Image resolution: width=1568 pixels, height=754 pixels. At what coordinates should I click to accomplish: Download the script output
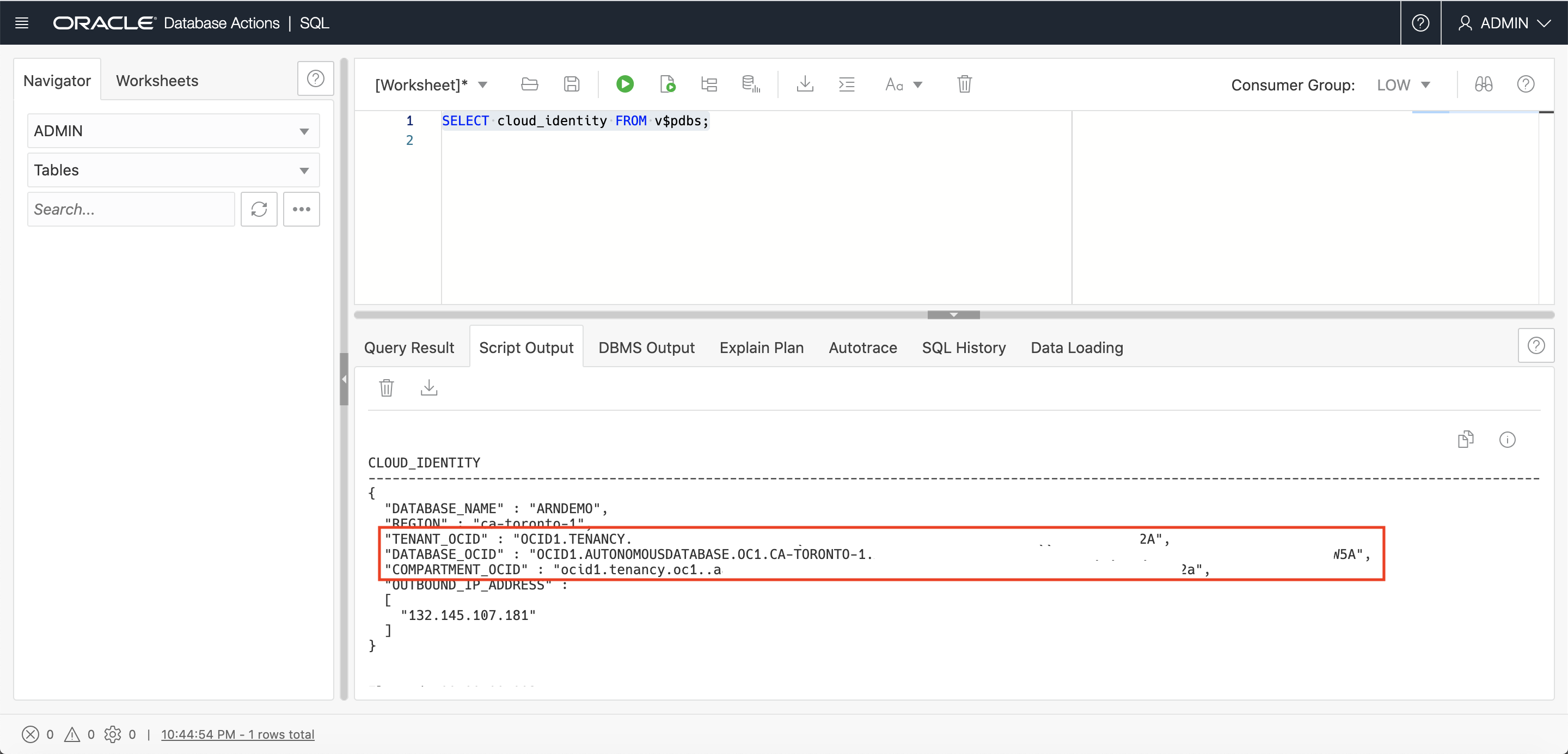428,387
